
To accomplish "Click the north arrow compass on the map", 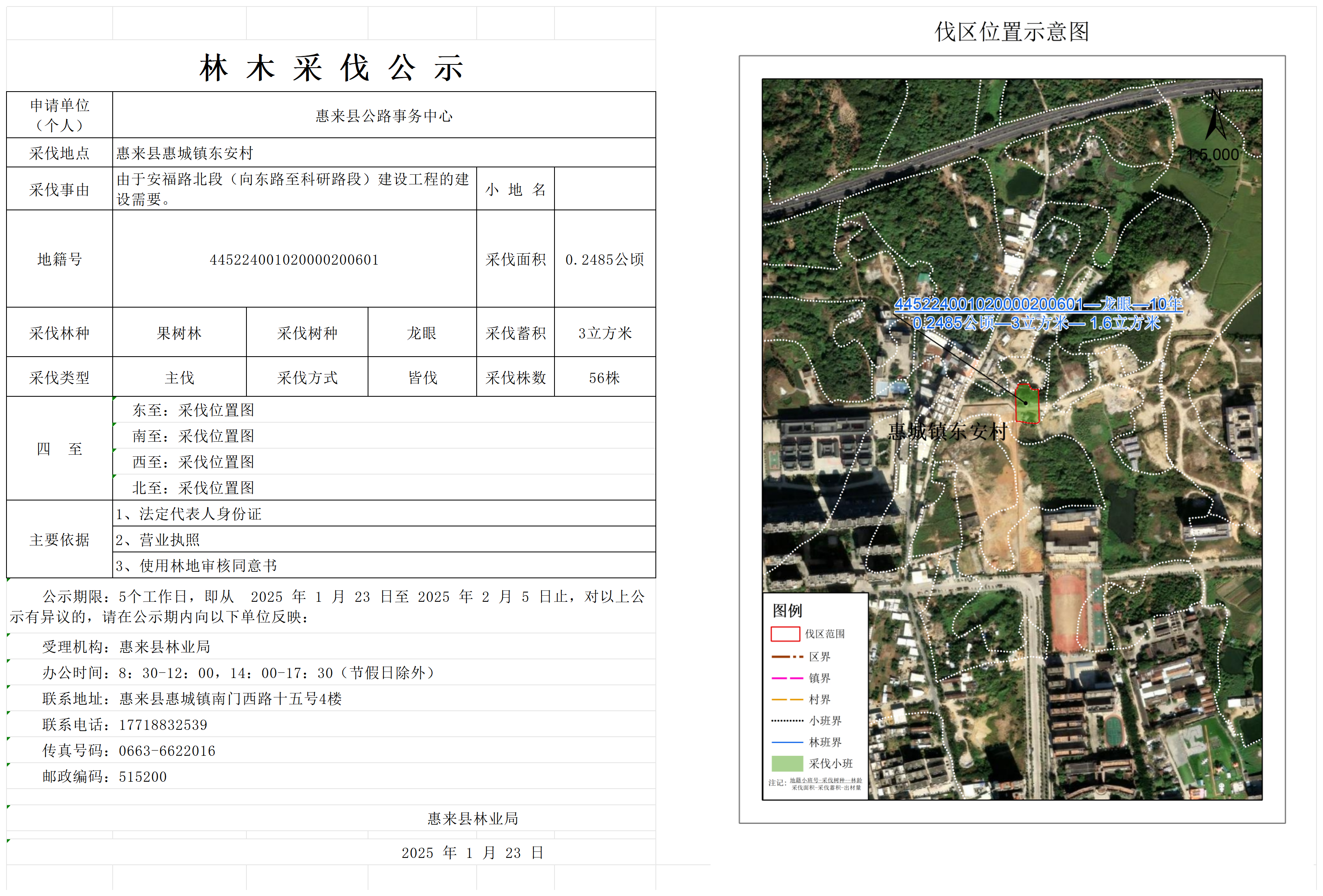I will click(x=1216, y=115).
